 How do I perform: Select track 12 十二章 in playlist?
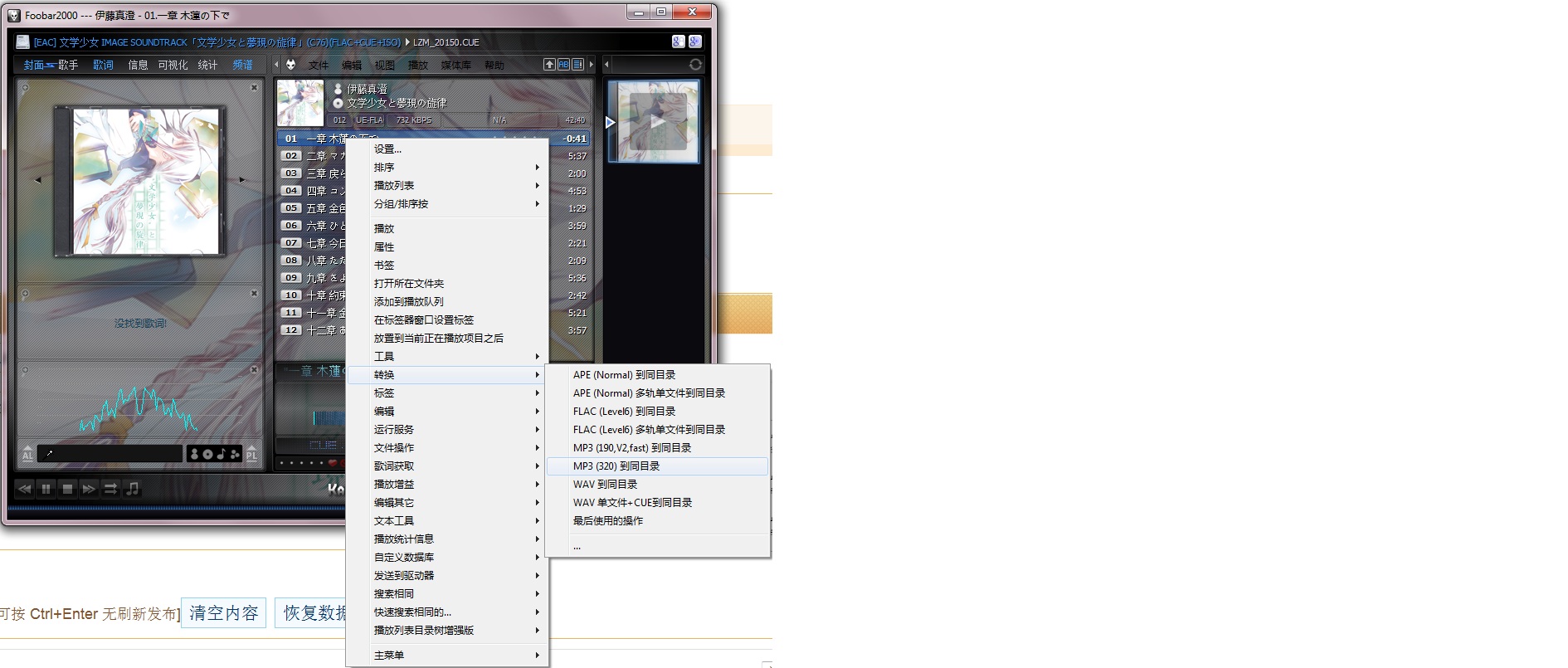pos(312,330)
